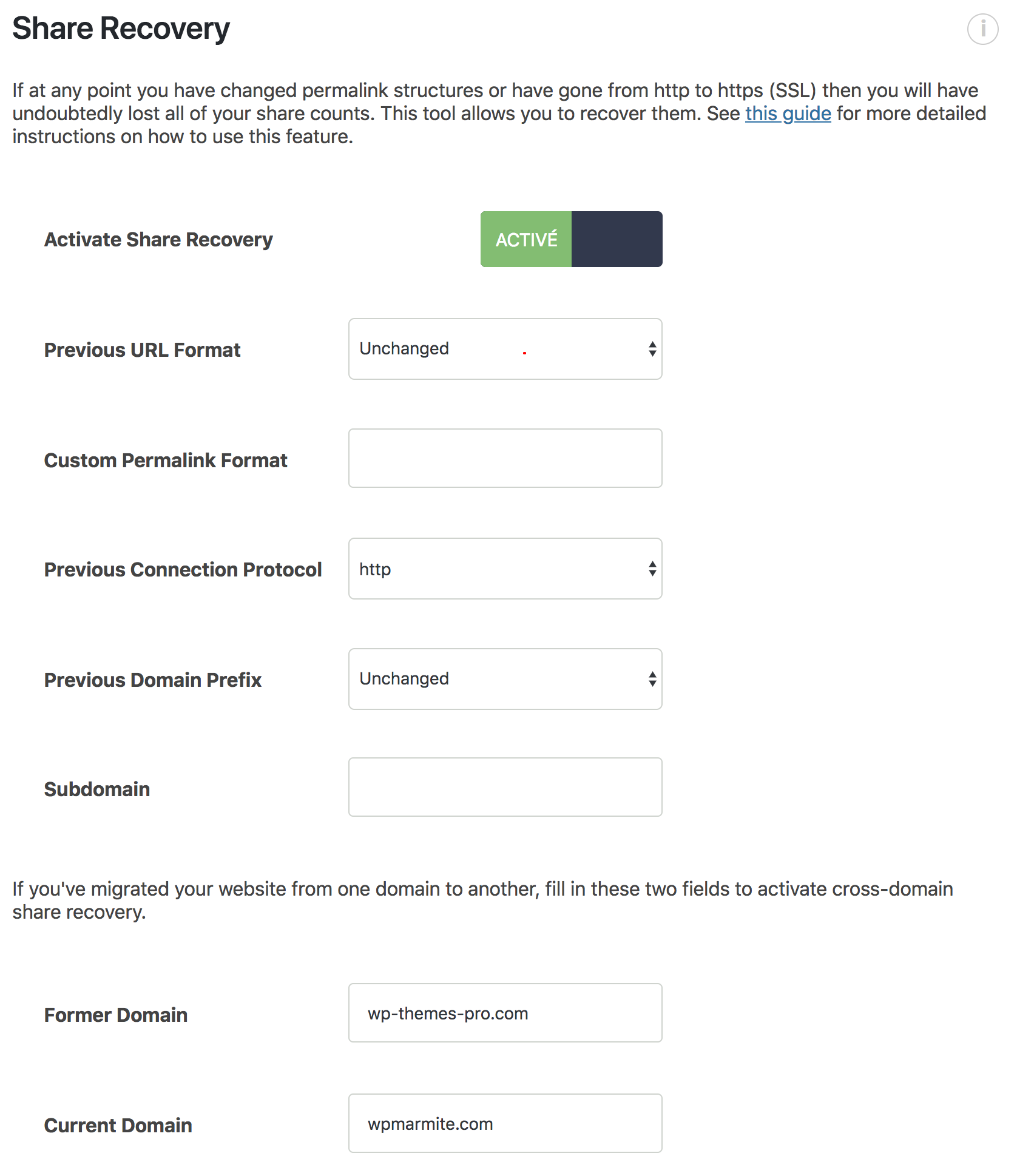The width and height of the screenshot is (1017, 1176).
Task: Click the Share Recovery heading
Action: 121,29
